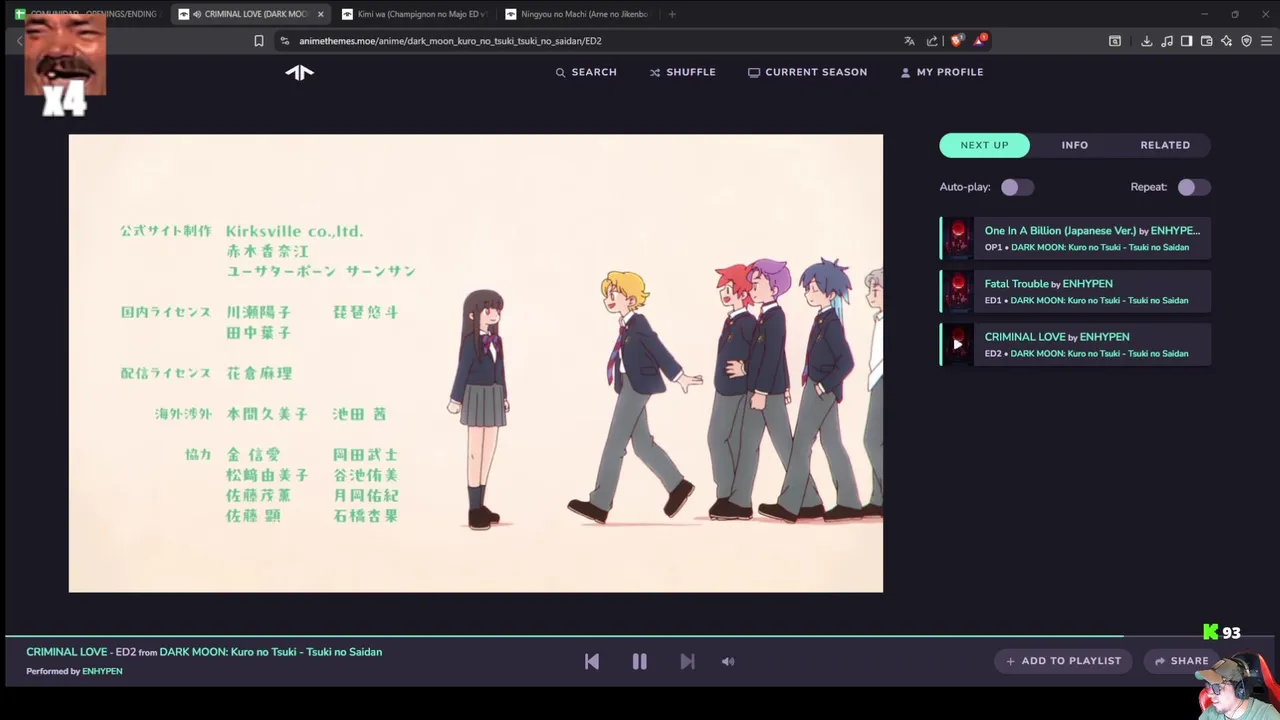Switch to the Related tab
1280x720 pixels.
(1165, 145)
